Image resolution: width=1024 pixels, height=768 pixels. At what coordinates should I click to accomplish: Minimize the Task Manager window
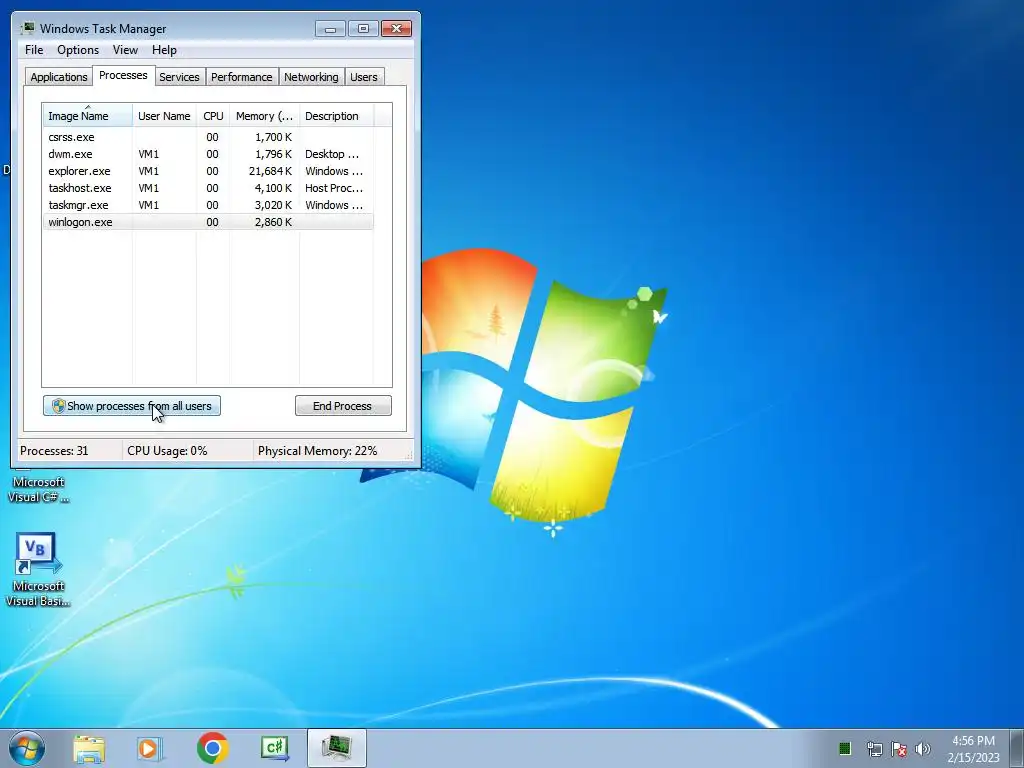pyautogui.click(x=330, y=29)
